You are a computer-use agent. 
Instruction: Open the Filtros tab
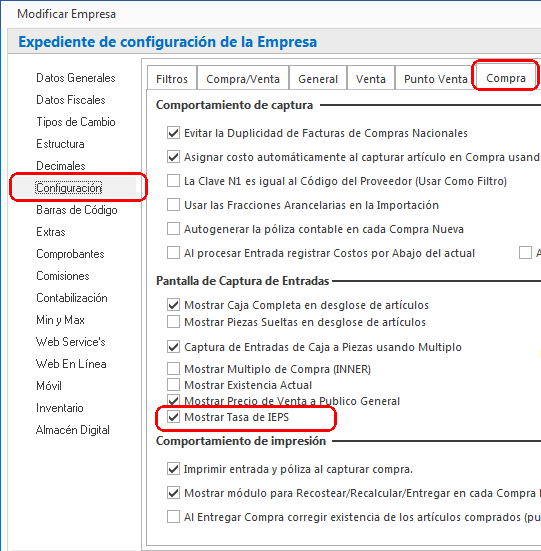pyautogui.click(x=172, y=78)
